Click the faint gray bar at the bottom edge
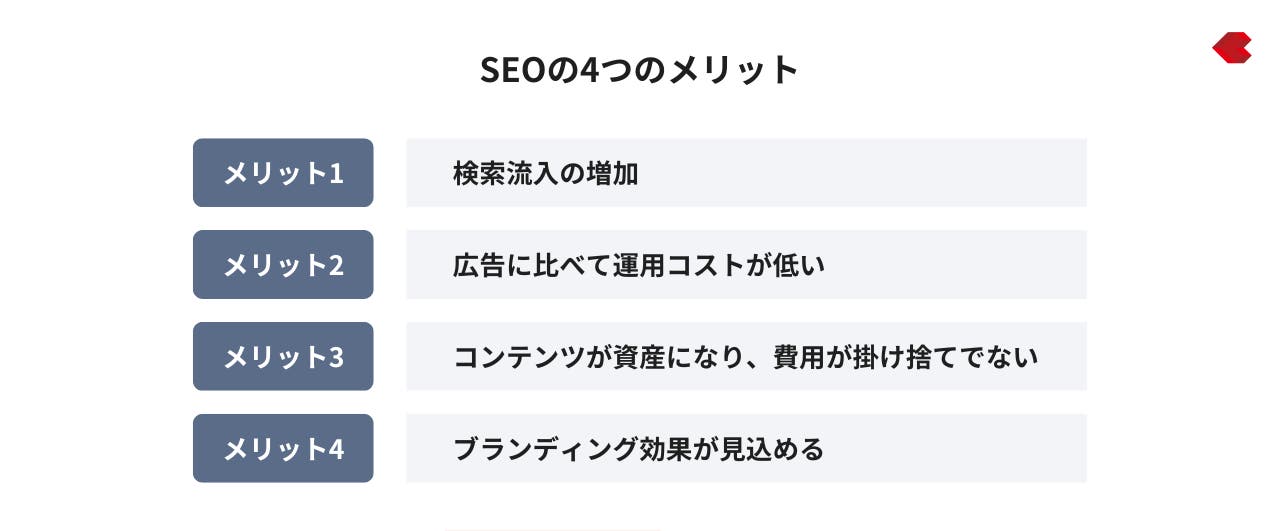The width and height of the screenshot is (1280, 531). pyautogui.click(x=553, y=529)
